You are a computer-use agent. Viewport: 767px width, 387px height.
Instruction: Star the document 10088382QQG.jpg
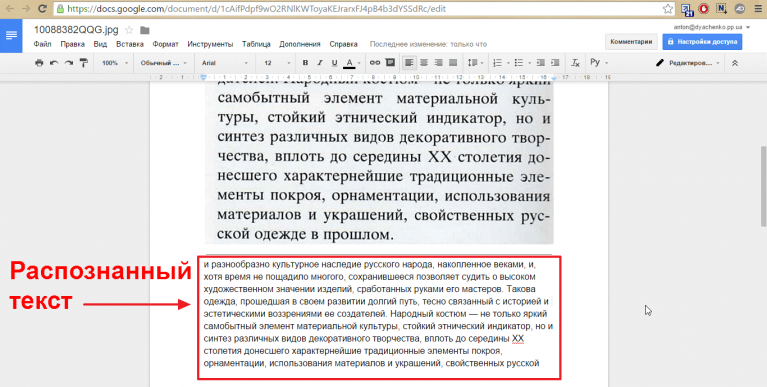coord(129,30)
